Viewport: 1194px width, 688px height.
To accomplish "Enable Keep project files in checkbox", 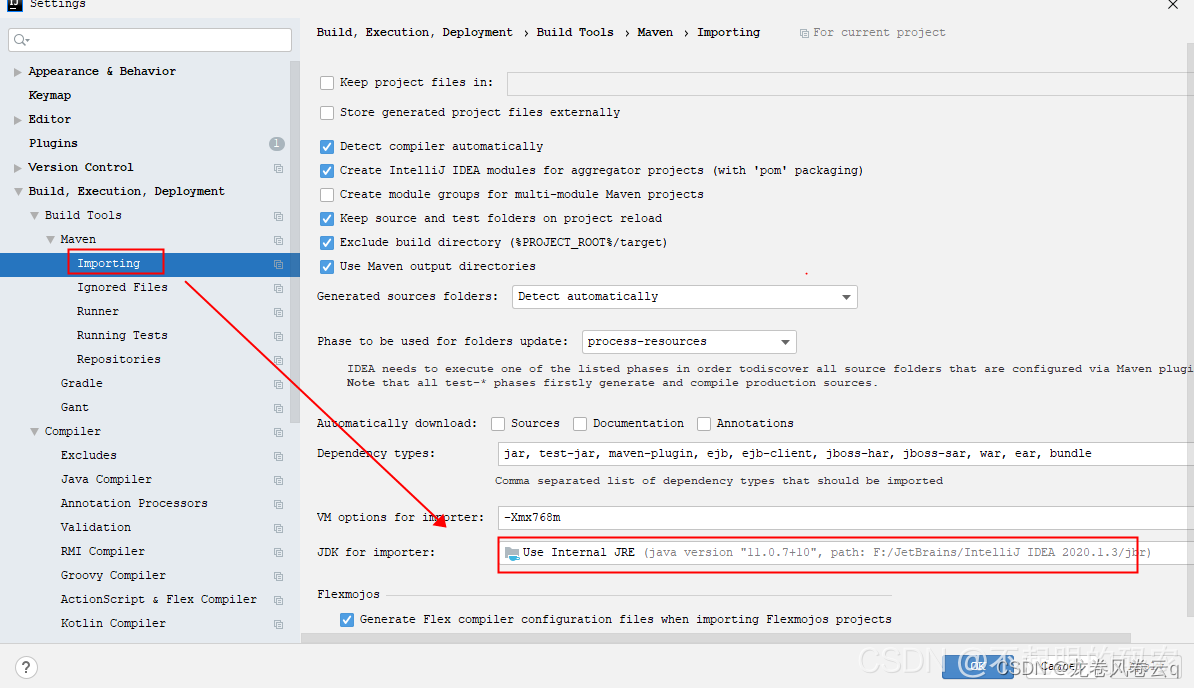I will pos(327,83).
